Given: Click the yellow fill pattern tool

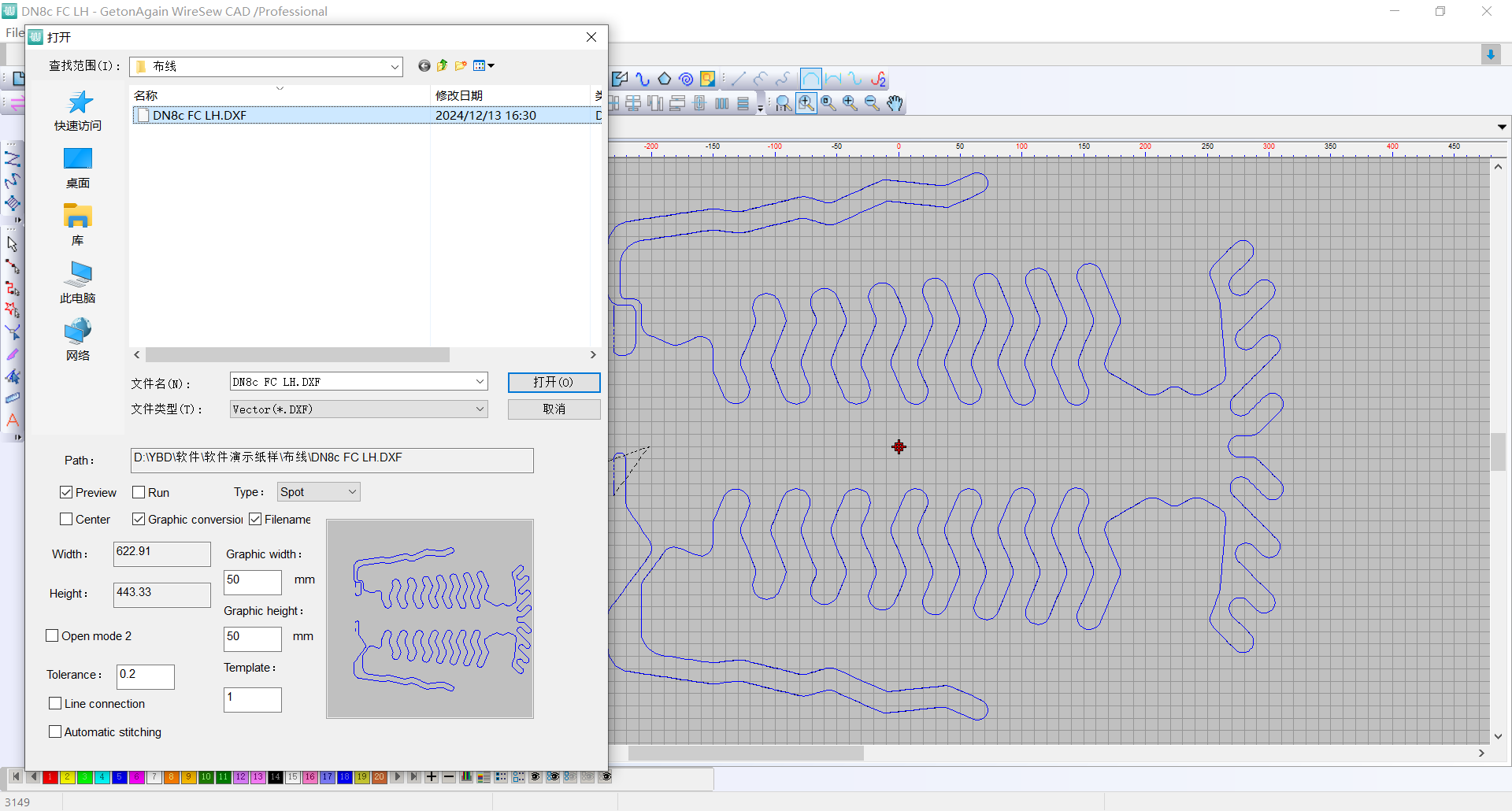Looking at the screenshot, I should pyautogui.click(x=708, y=79).
